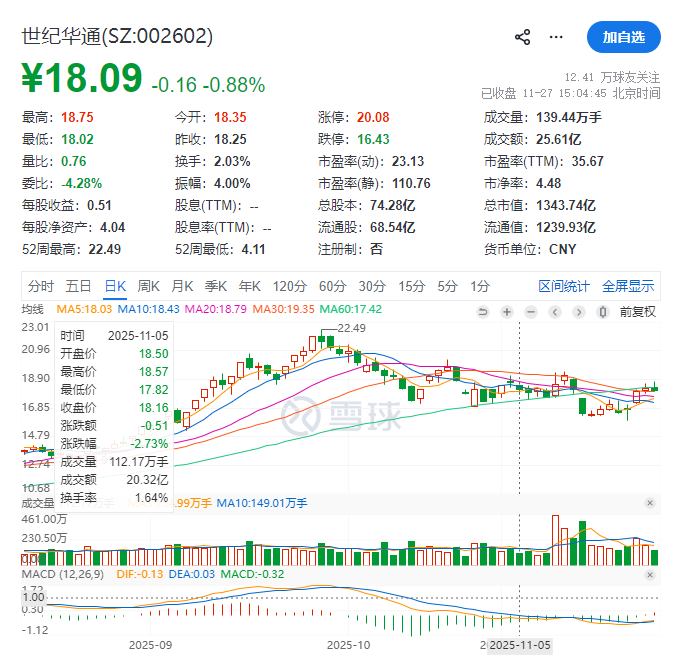Open 区间统计 range statistics

click(563, 286)
